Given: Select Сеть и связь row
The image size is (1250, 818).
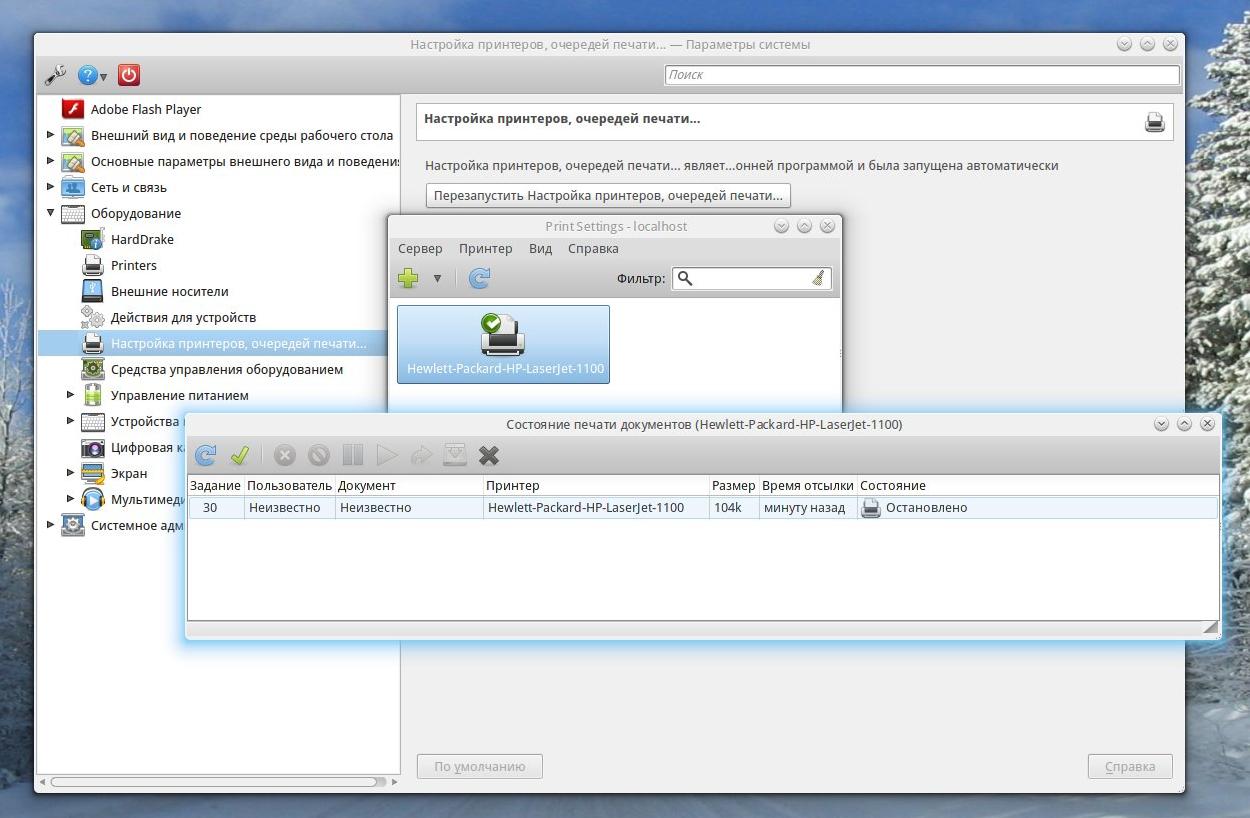Looking at the screenshot, I should 128,187.
